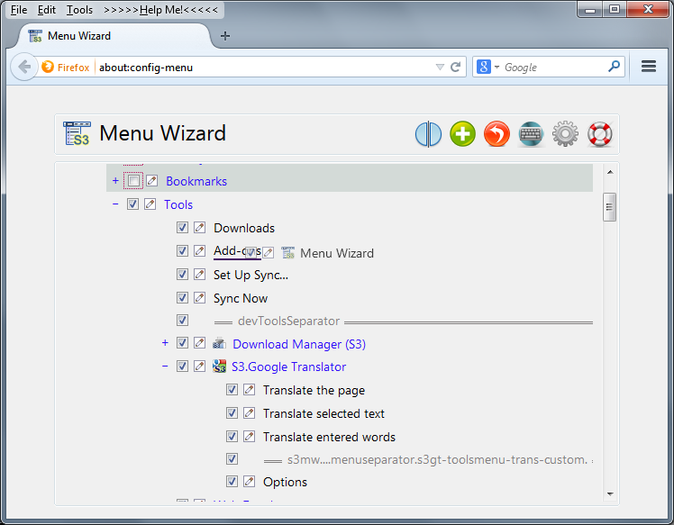Screen dimensions: 674x525
Task: Click the tree scrollbar thumb
Action: point(610,207)
